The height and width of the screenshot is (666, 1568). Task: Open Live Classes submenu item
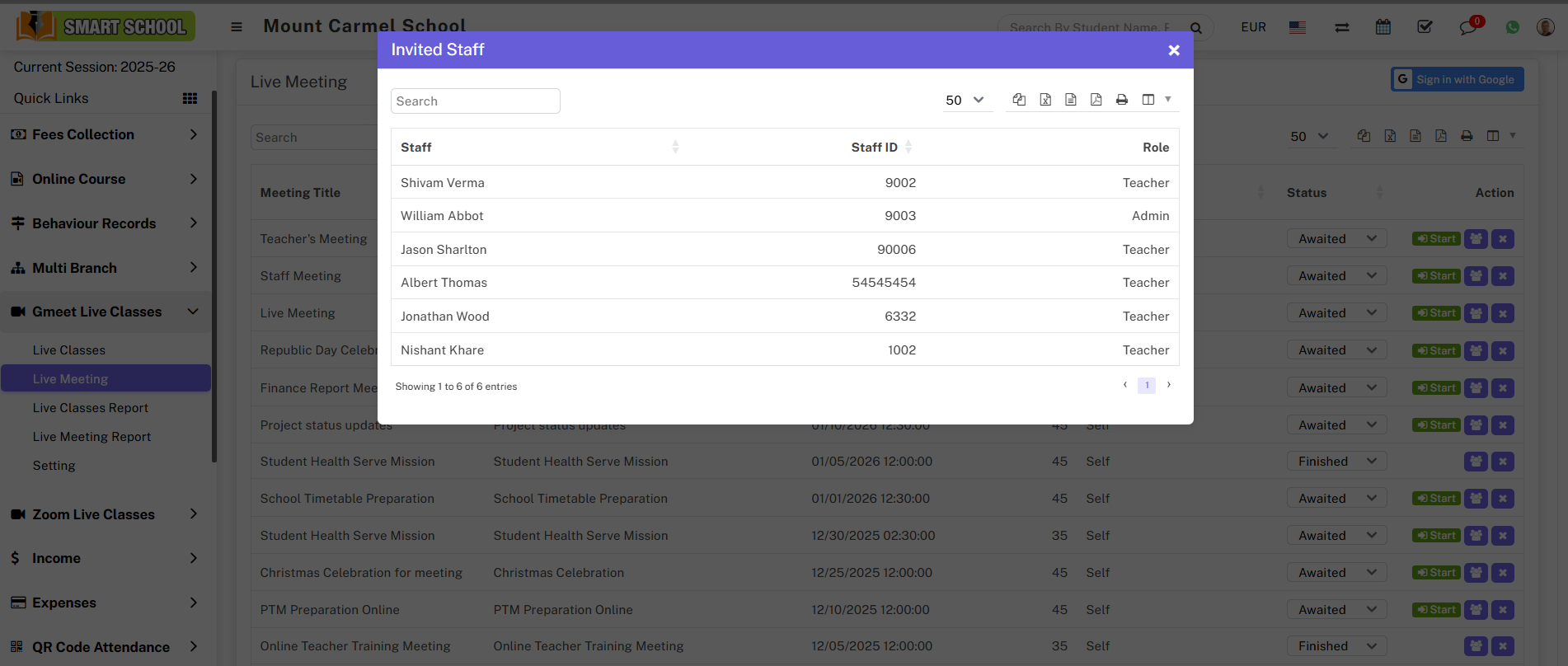(x=69, y=350)
